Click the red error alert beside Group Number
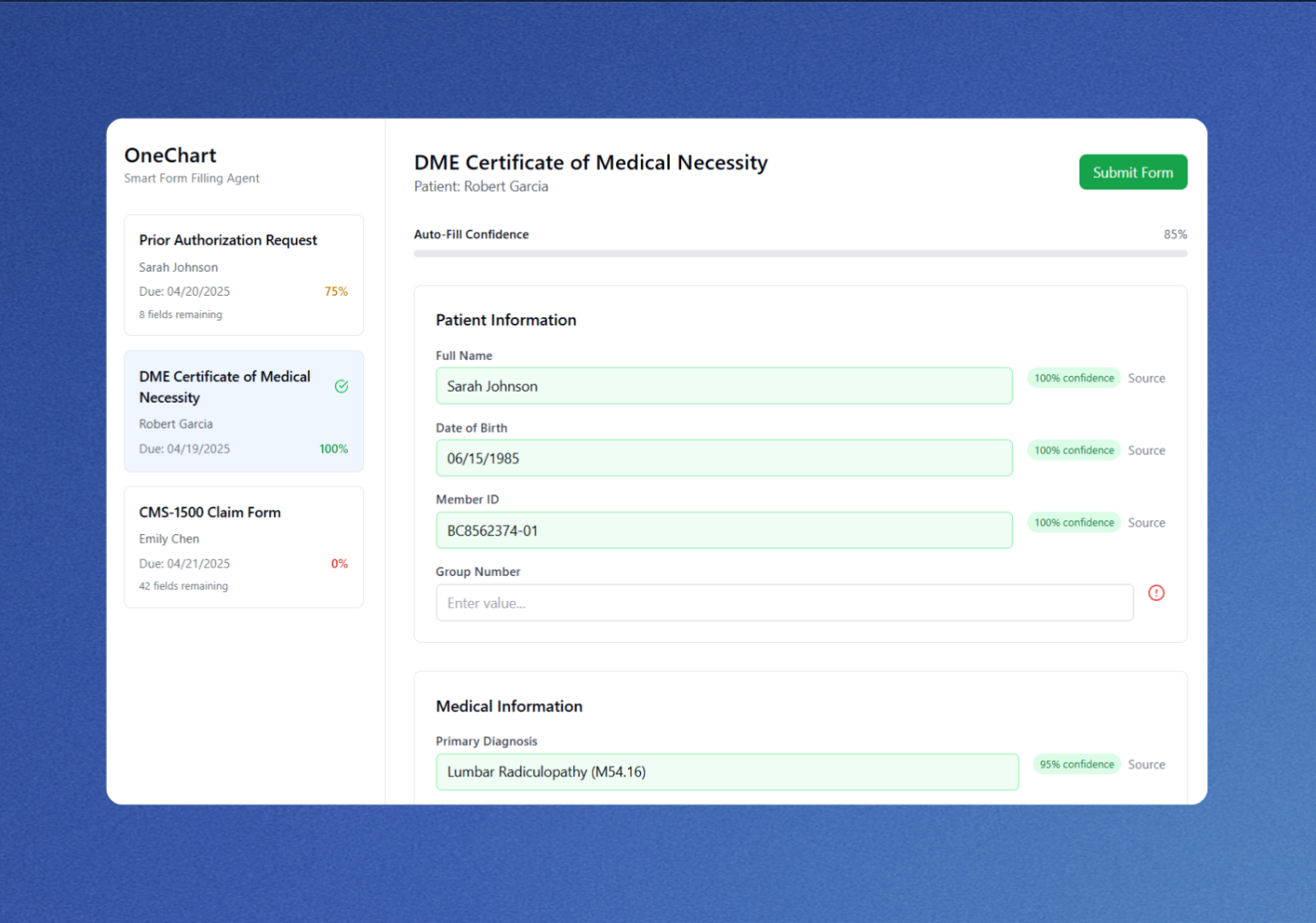Image resolution: width=1316 pixels, height=923 pixels. pos(1157,593)
